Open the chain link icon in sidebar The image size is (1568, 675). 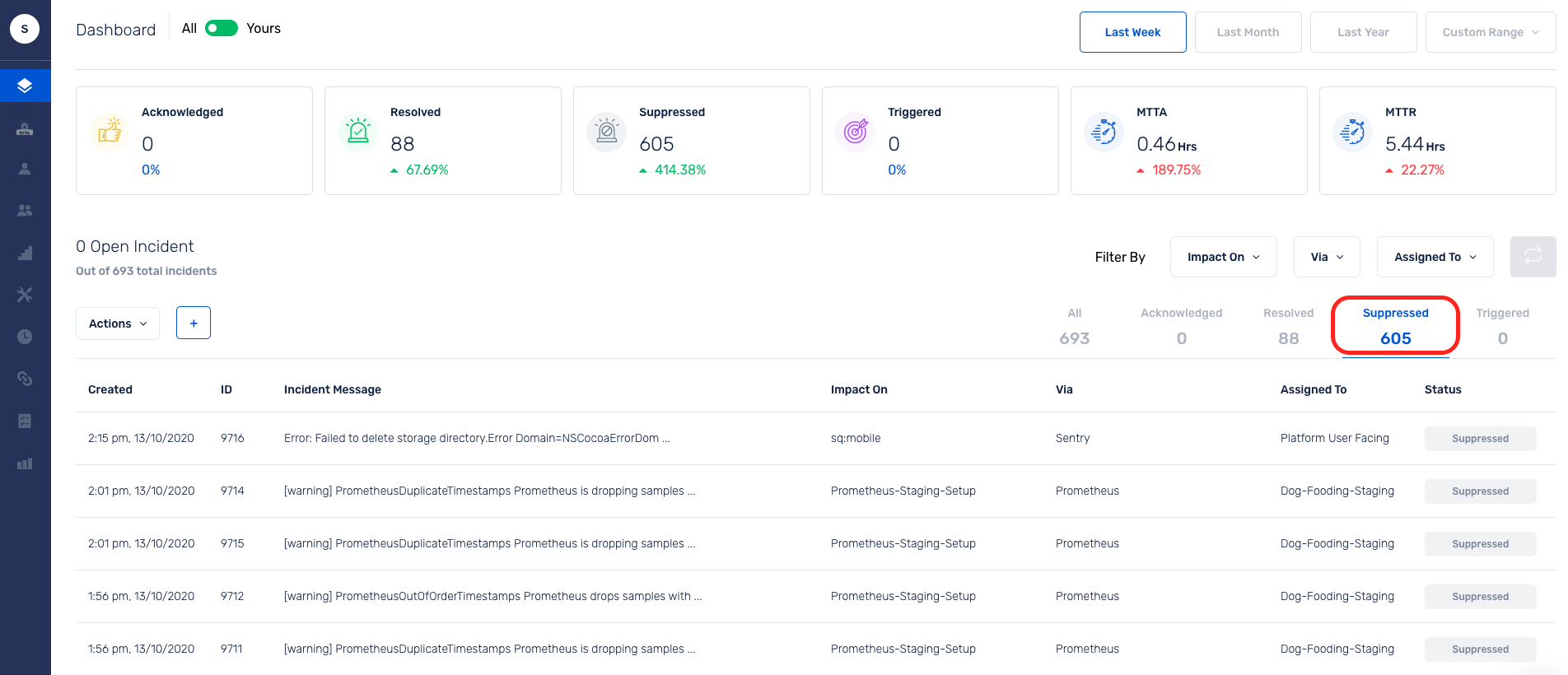[x=25, y=379]
